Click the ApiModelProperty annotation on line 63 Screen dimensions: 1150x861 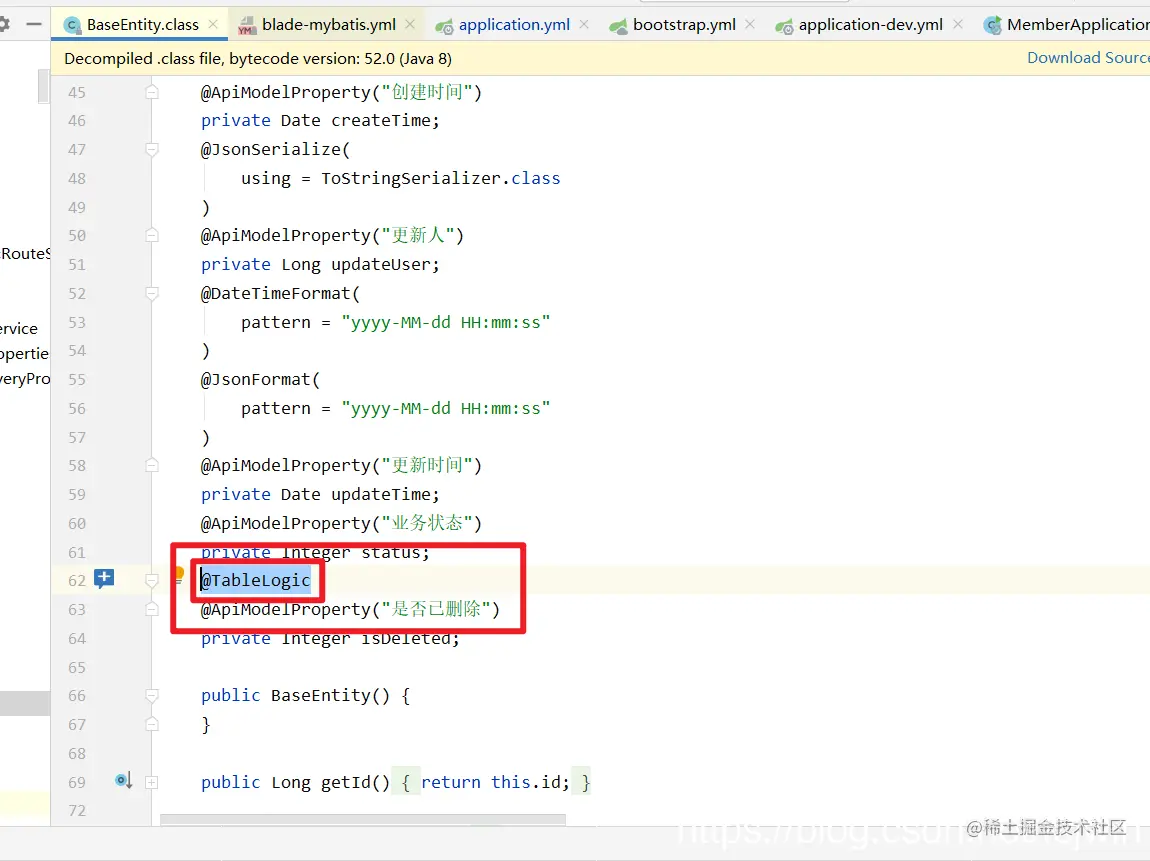(350, 609)
